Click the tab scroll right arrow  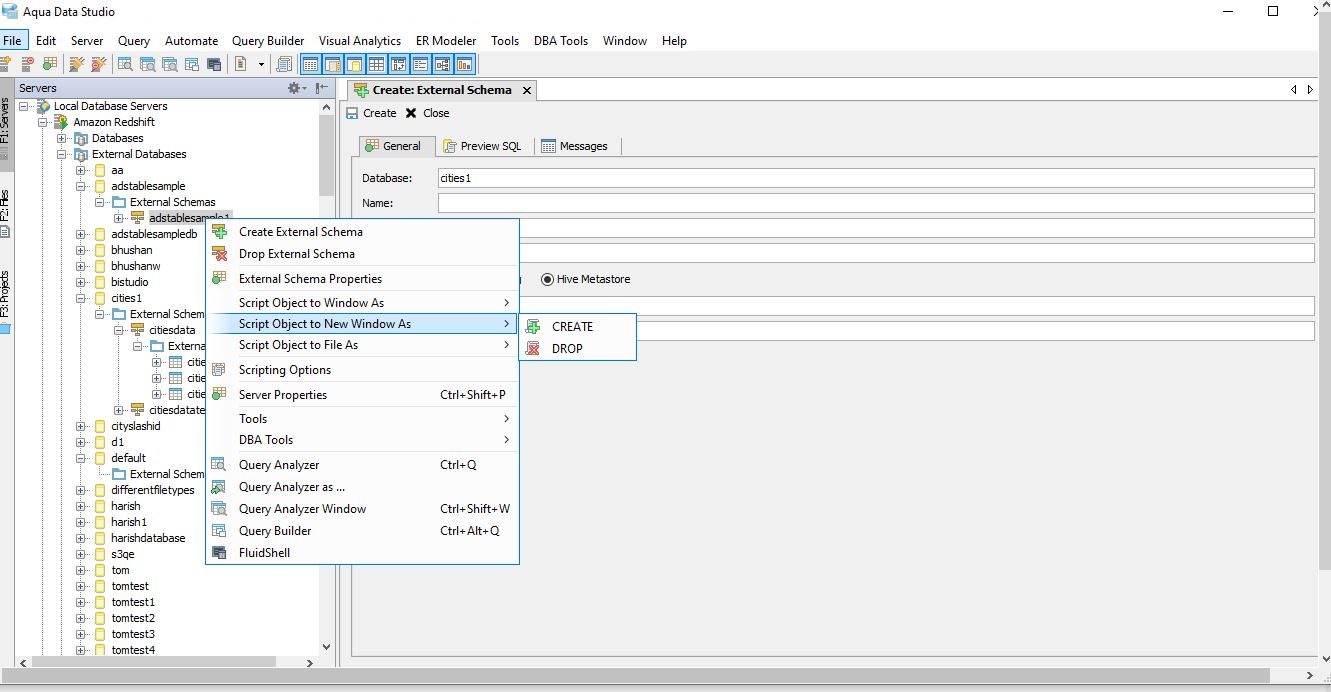coord(1311,90)
